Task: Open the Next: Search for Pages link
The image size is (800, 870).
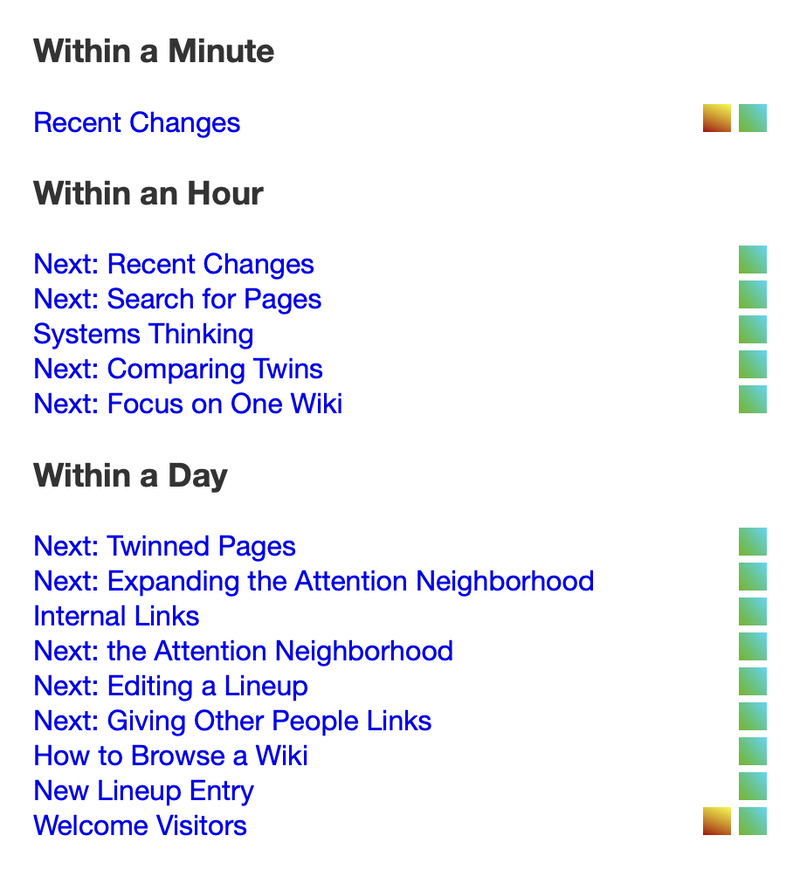Action: point(177,299)
